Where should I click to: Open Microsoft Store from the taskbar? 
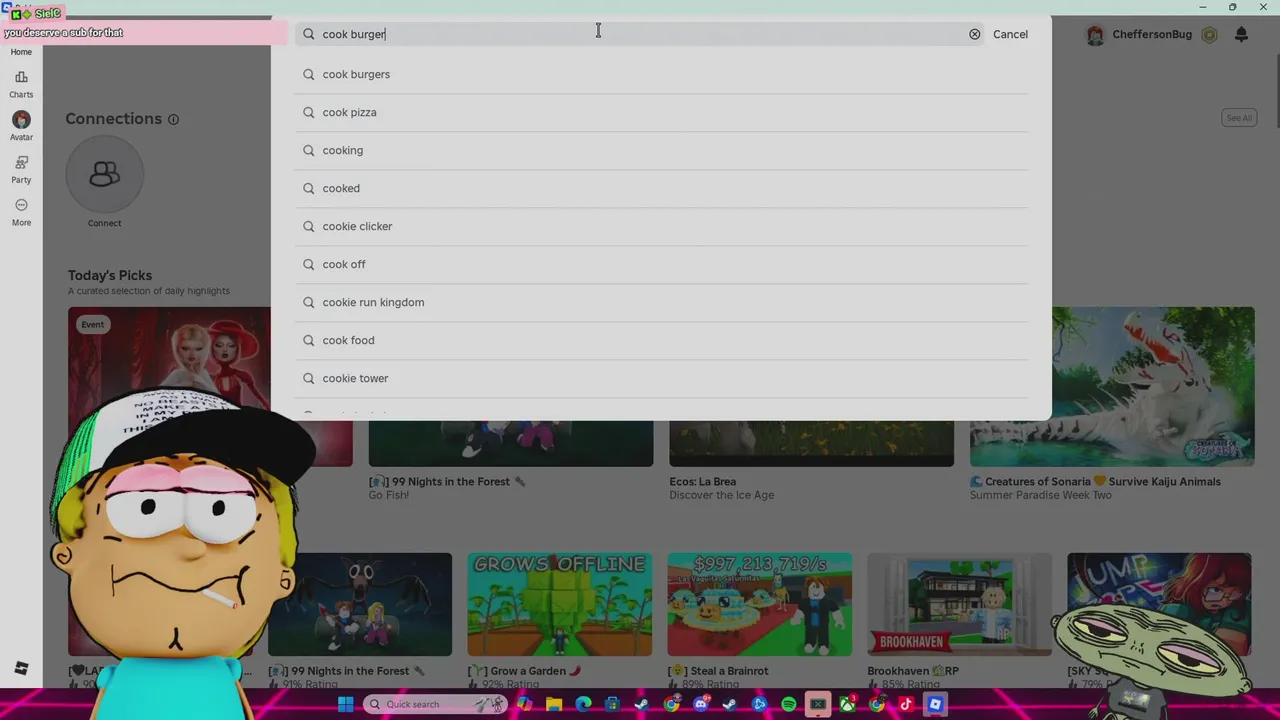(x=612, y=704)
